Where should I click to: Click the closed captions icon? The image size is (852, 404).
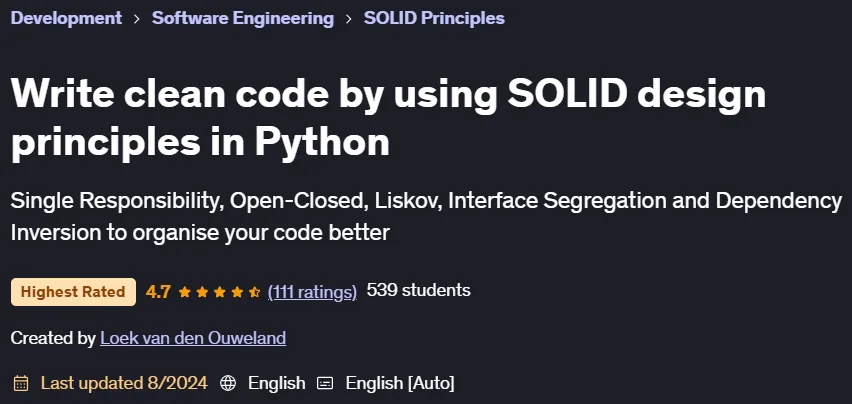(325, 383)
